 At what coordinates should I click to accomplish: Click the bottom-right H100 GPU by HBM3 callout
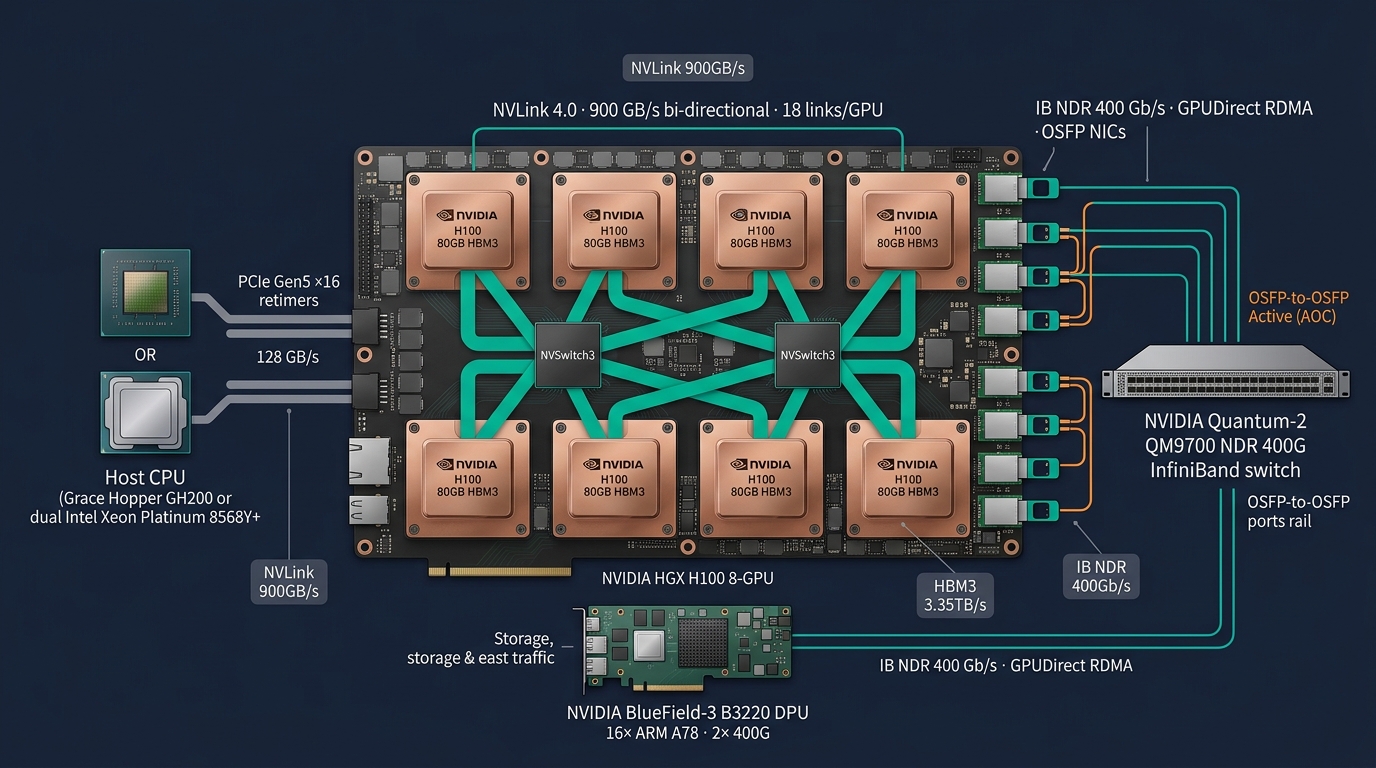pyautogui.click(x=907, y=478)
